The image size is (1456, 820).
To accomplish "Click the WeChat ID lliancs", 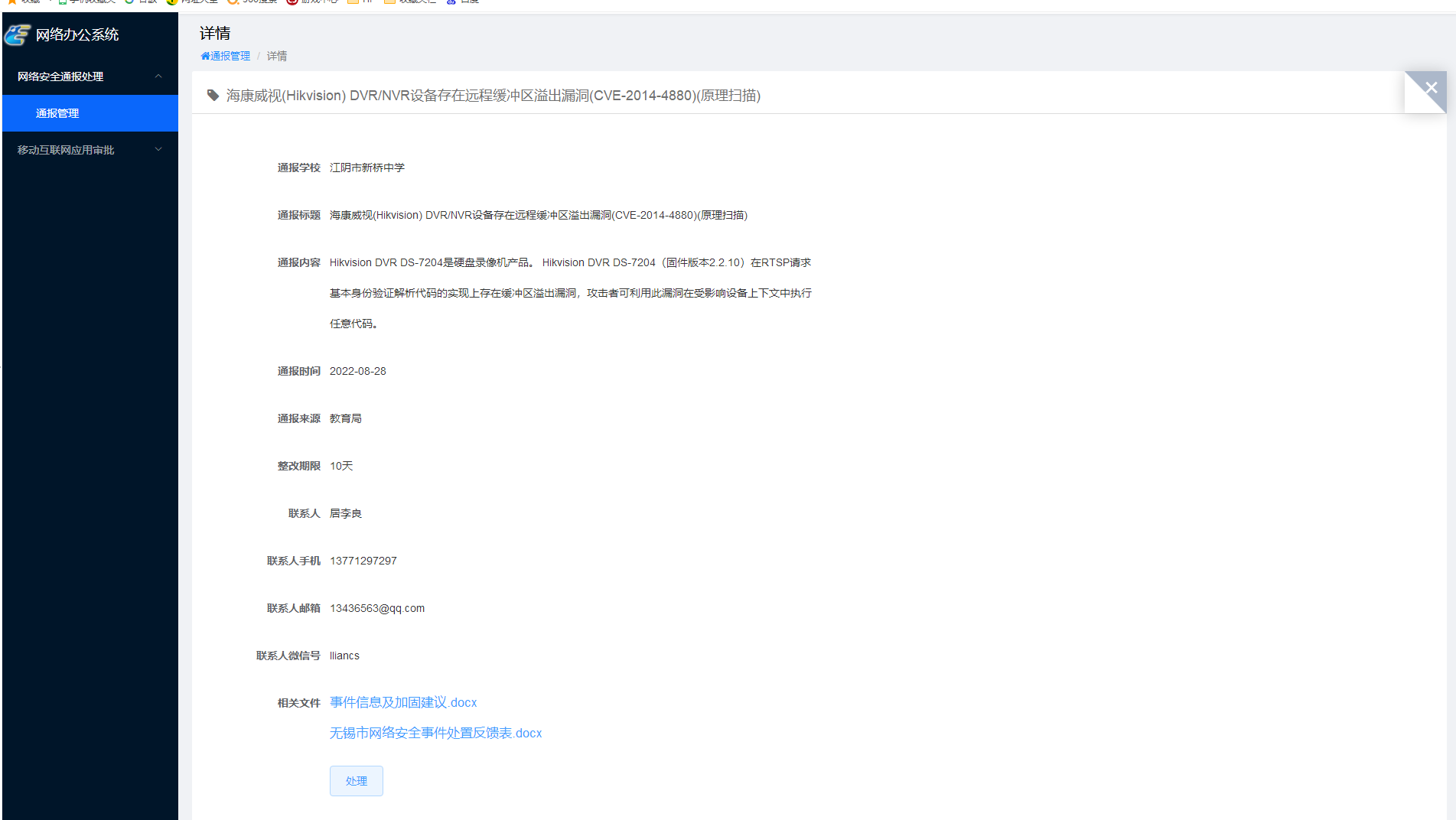I will [344, 656].
